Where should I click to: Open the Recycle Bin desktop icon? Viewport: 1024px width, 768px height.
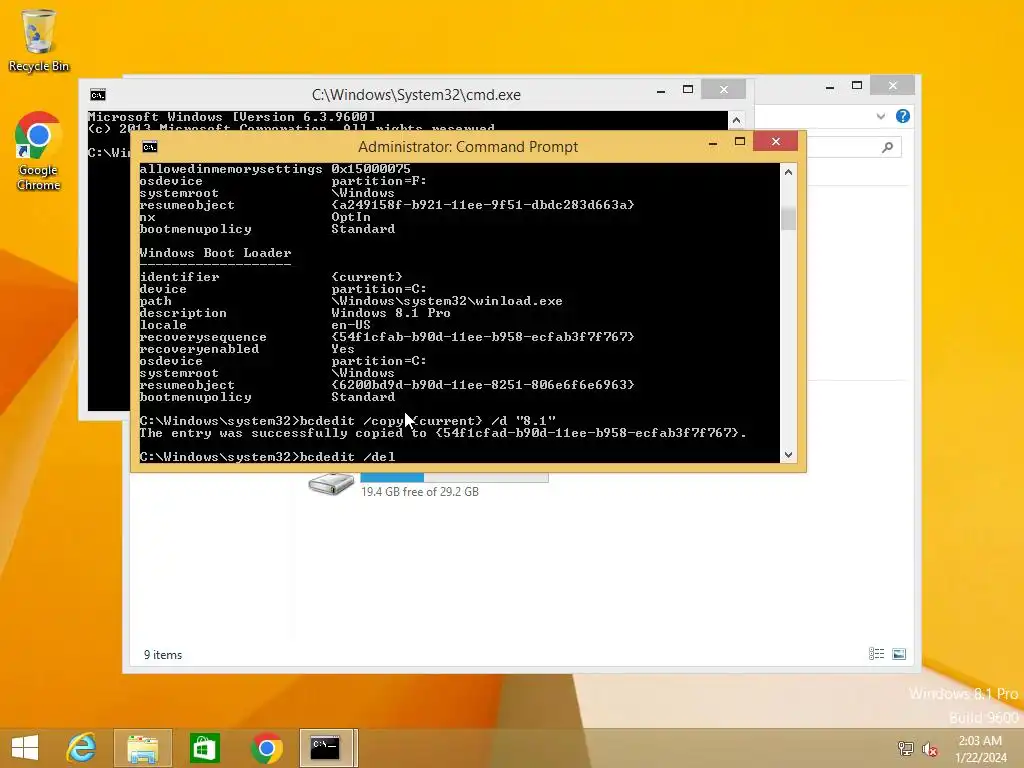coord(39,39)
